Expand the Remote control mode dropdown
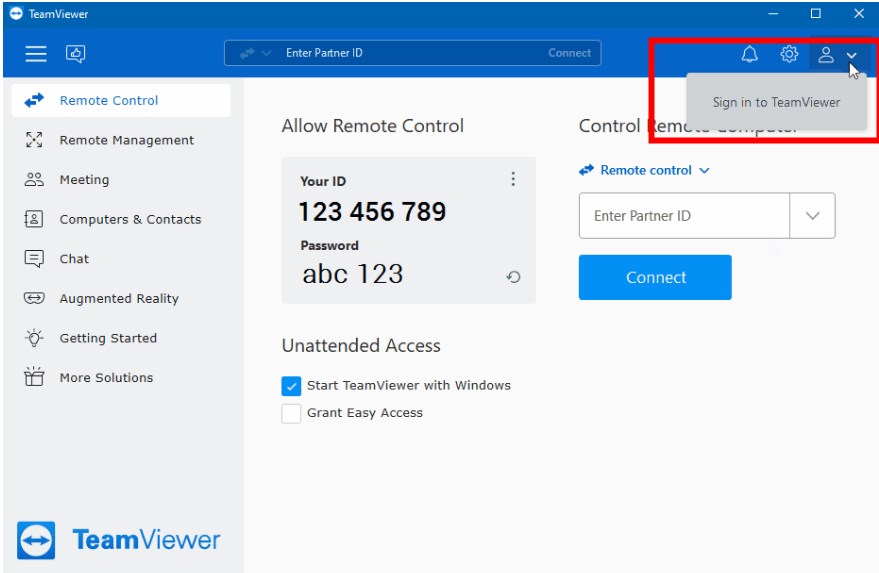The image size is (879, 573). [645, 170]
